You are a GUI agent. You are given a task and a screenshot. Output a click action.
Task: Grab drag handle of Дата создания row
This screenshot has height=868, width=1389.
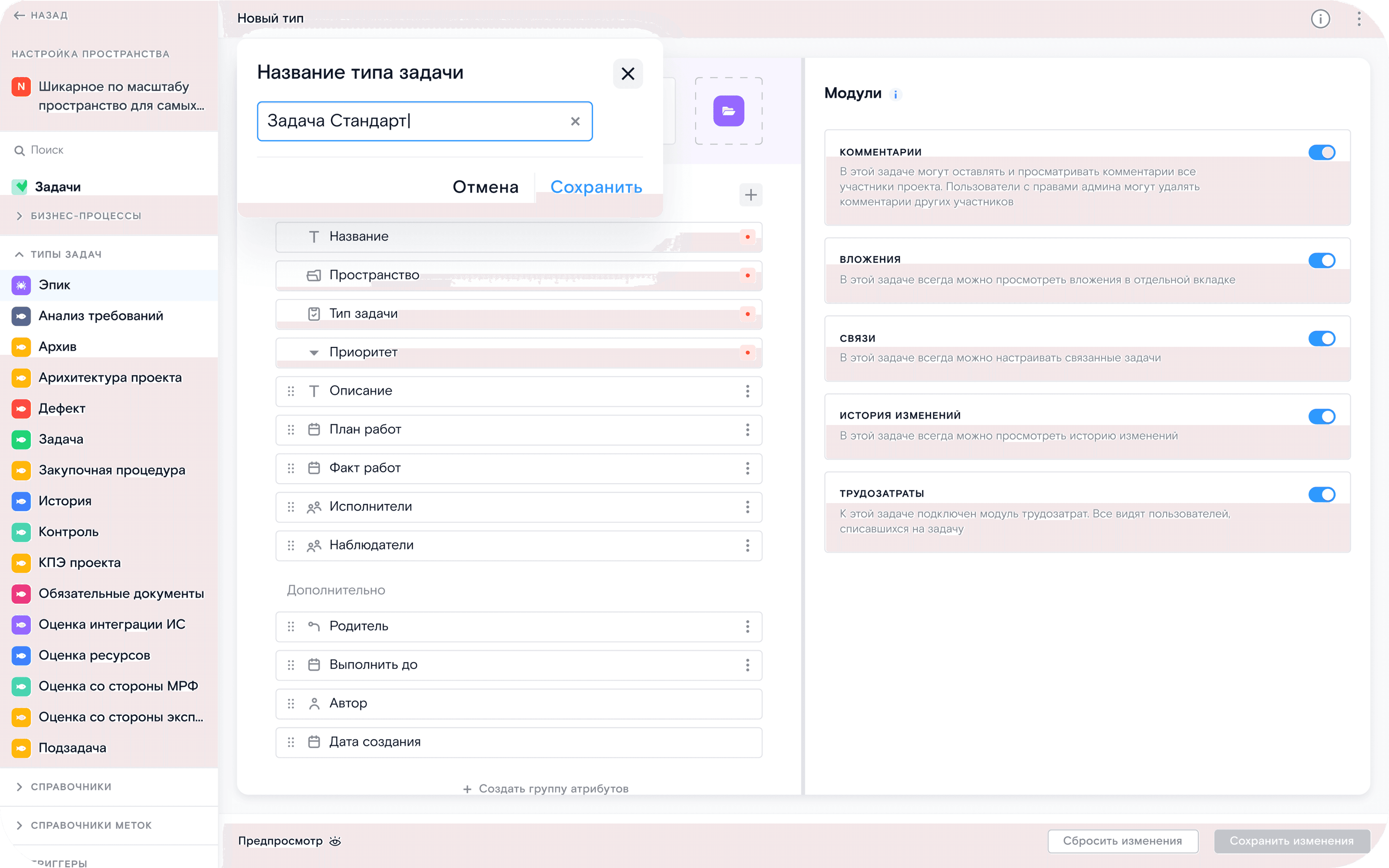[x=291, y=742]
